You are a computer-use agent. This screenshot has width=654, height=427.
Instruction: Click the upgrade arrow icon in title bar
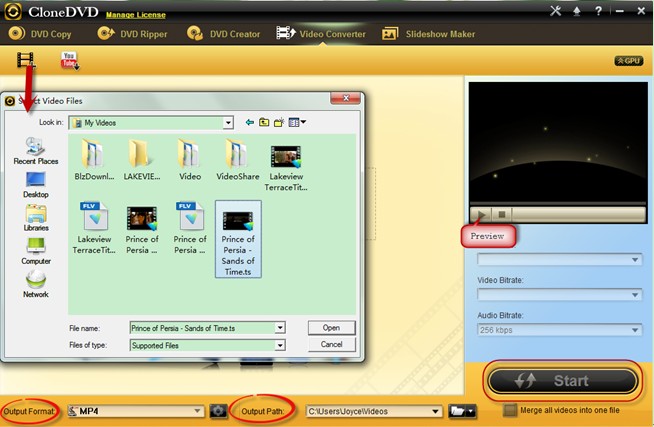(x=577, y=11)
